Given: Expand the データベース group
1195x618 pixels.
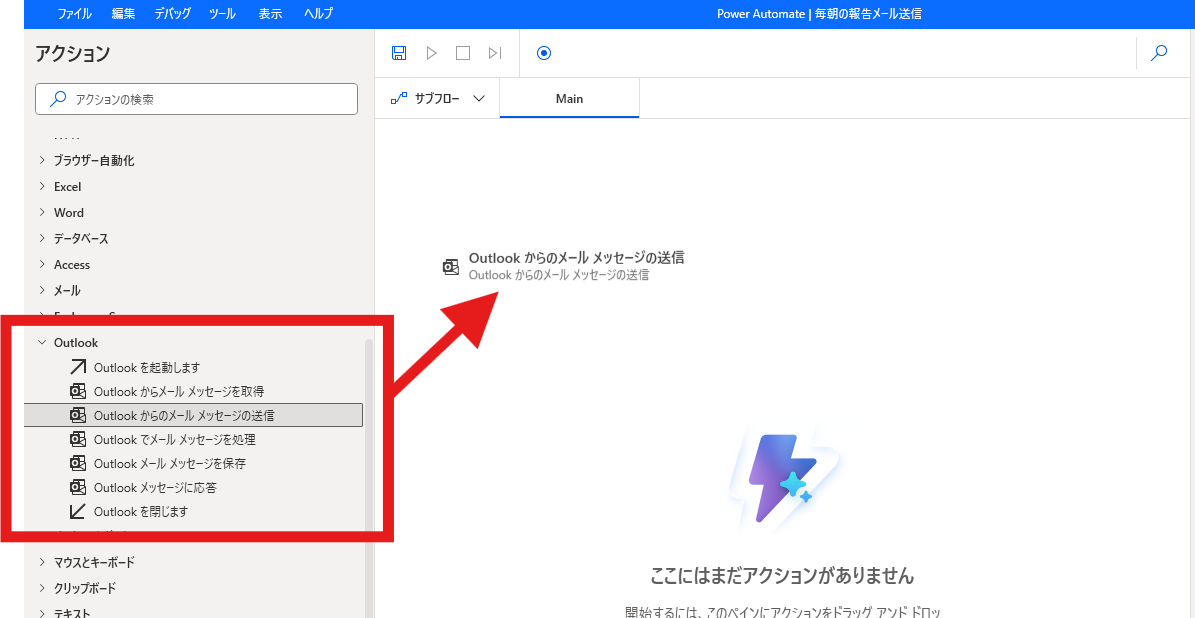Looking at the screenshot, I should click(x=42, y=239).
